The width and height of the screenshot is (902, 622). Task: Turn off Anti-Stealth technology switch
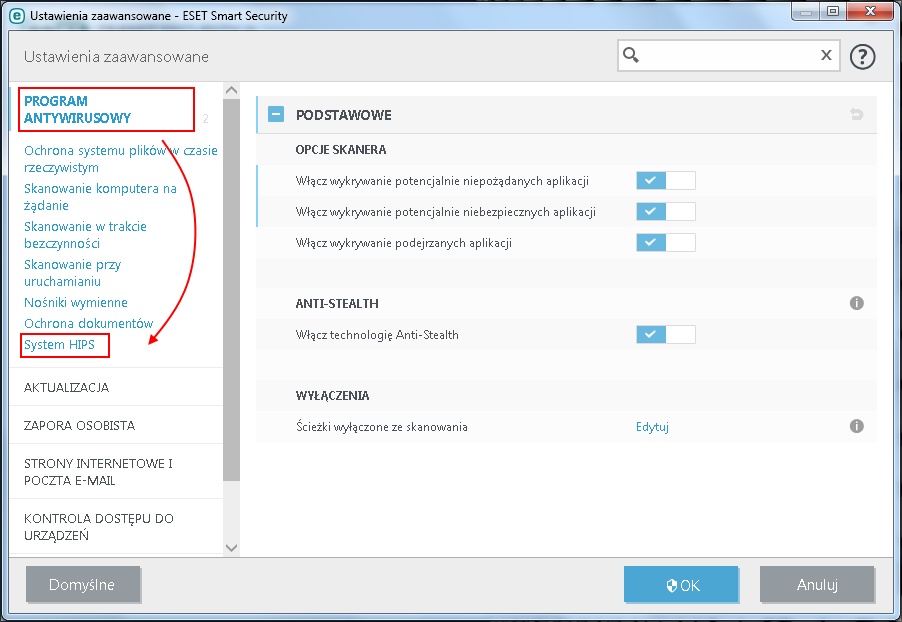pos(665,335)
